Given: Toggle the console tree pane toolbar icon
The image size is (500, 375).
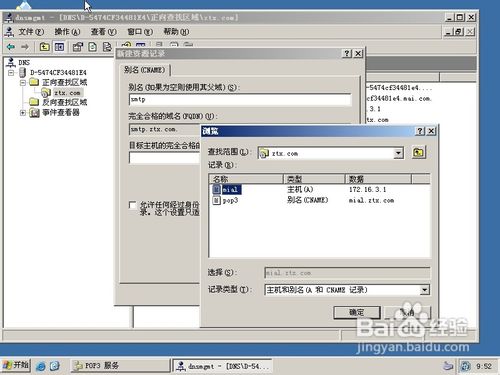Looking at the screenshot, I should tap(59, 47).
